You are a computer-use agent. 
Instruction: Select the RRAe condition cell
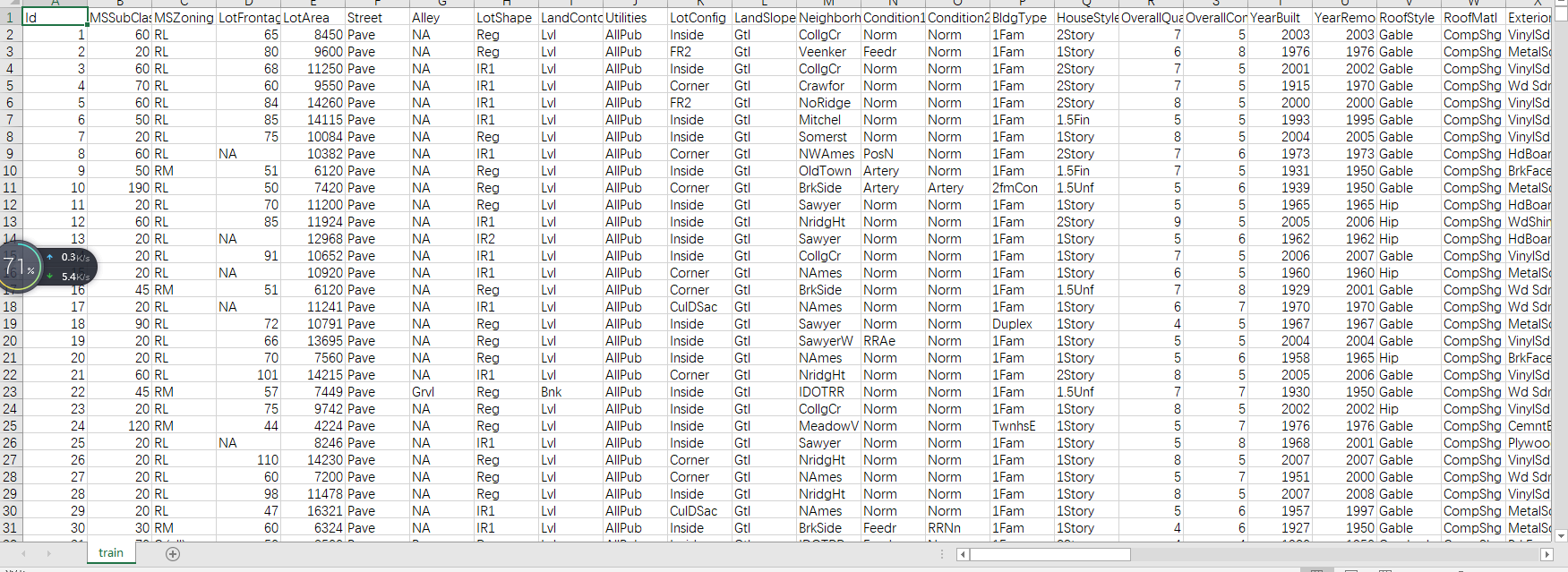(x=893, y=341)
